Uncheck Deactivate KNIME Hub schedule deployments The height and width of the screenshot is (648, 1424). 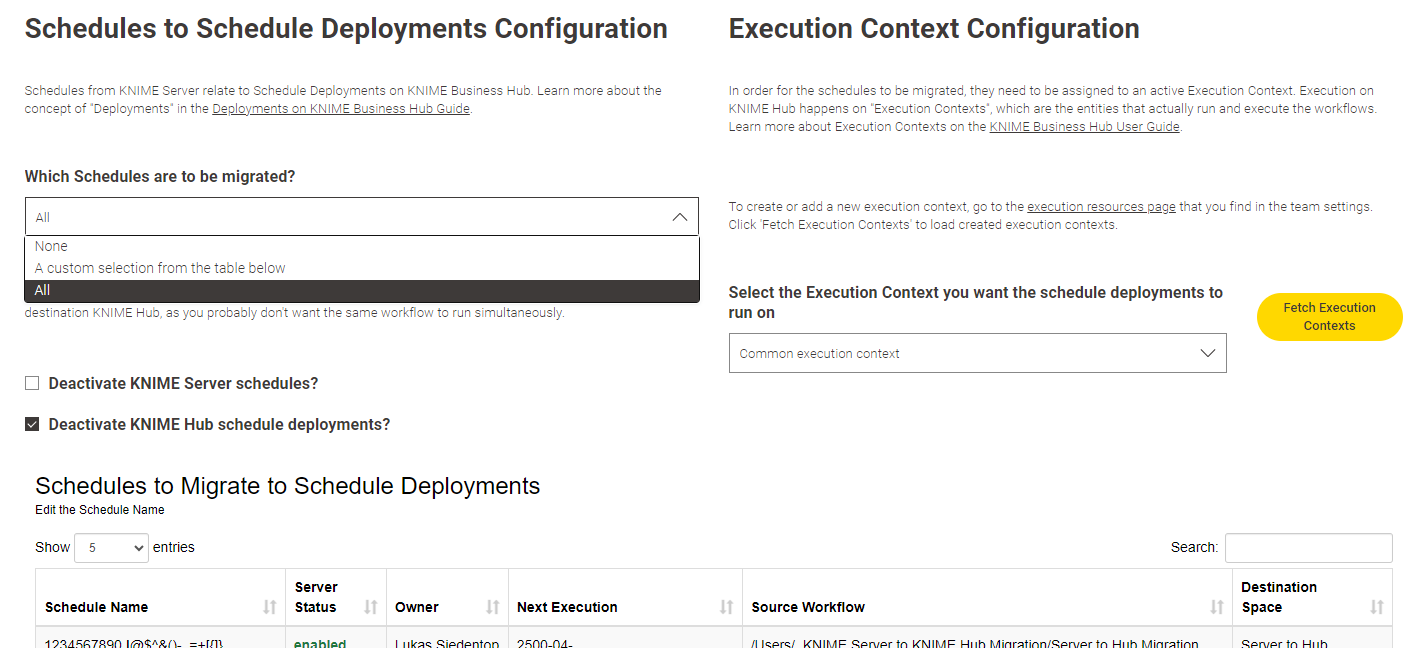pyautogui.click(x=32, y=425)
